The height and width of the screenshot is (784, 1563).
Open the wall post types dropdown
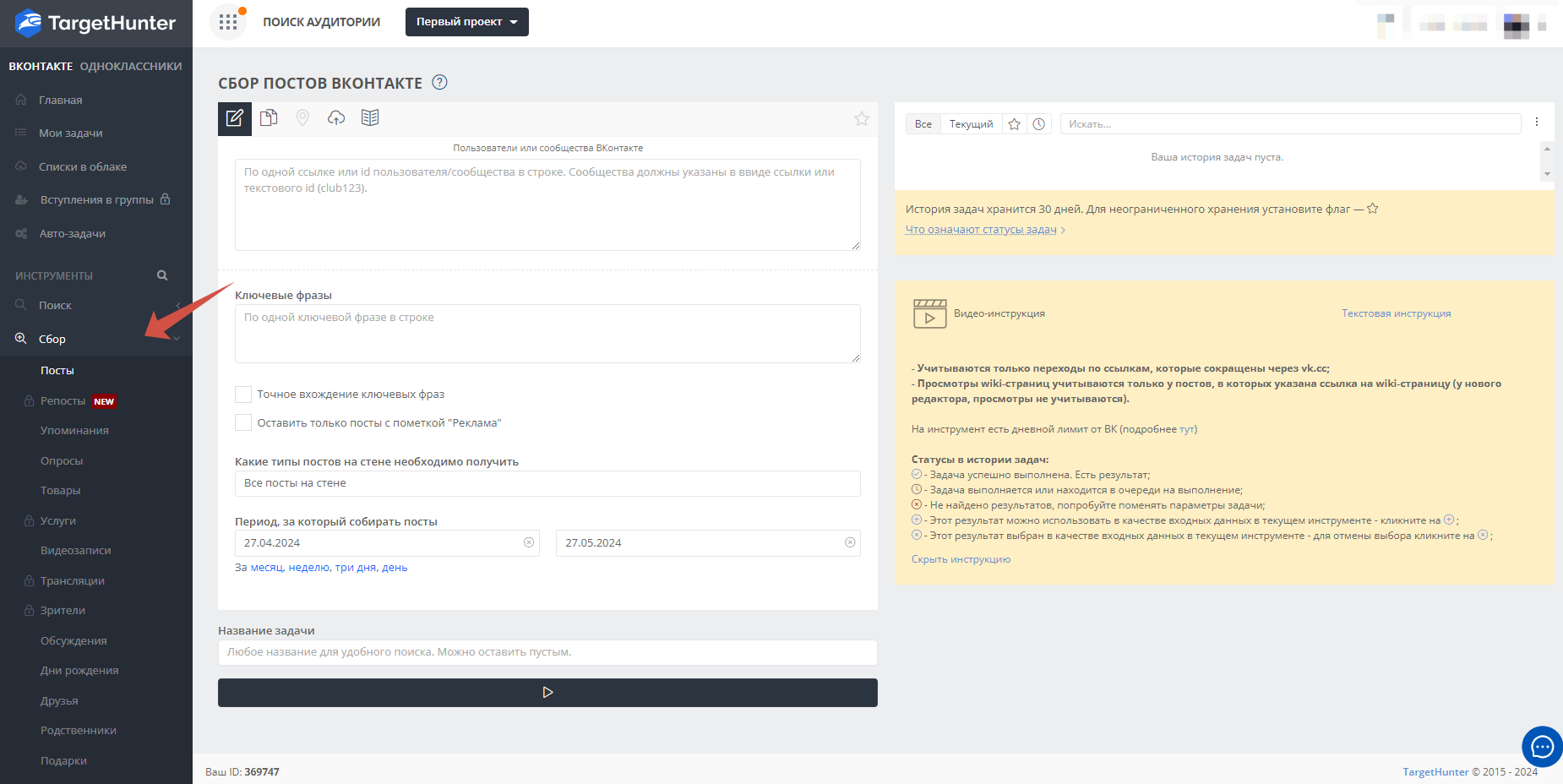point(547,483)
